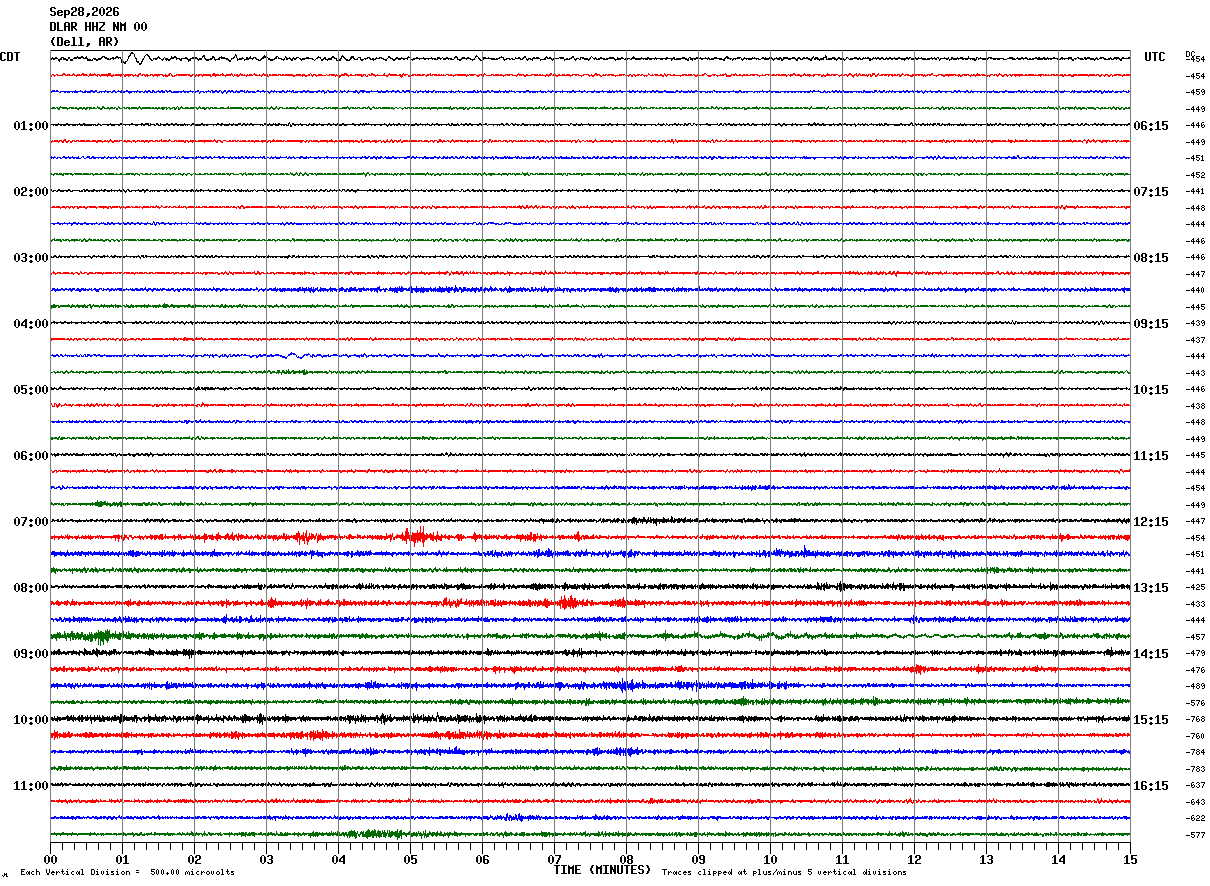Click the vertical division scale note
1210x886 pixels.
[x=128, y=873]
